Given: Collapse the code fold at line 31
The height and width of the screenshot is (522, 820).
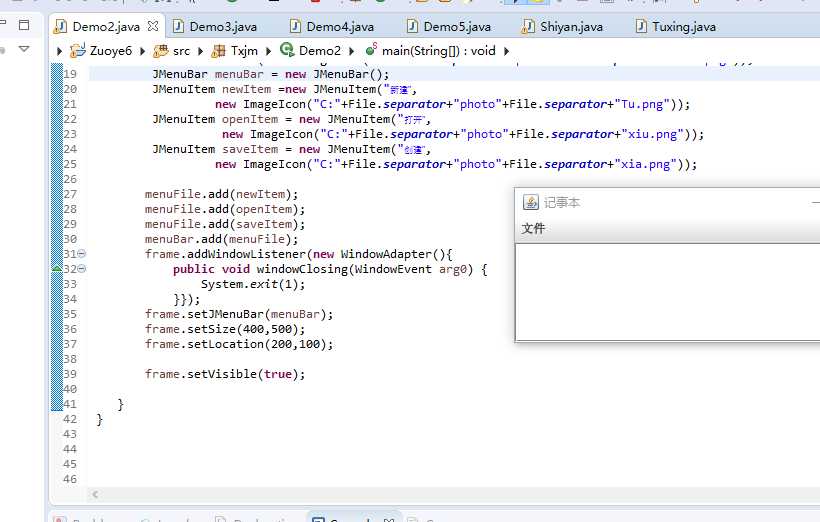Looking at the screenshot, I should coord(82,254).
